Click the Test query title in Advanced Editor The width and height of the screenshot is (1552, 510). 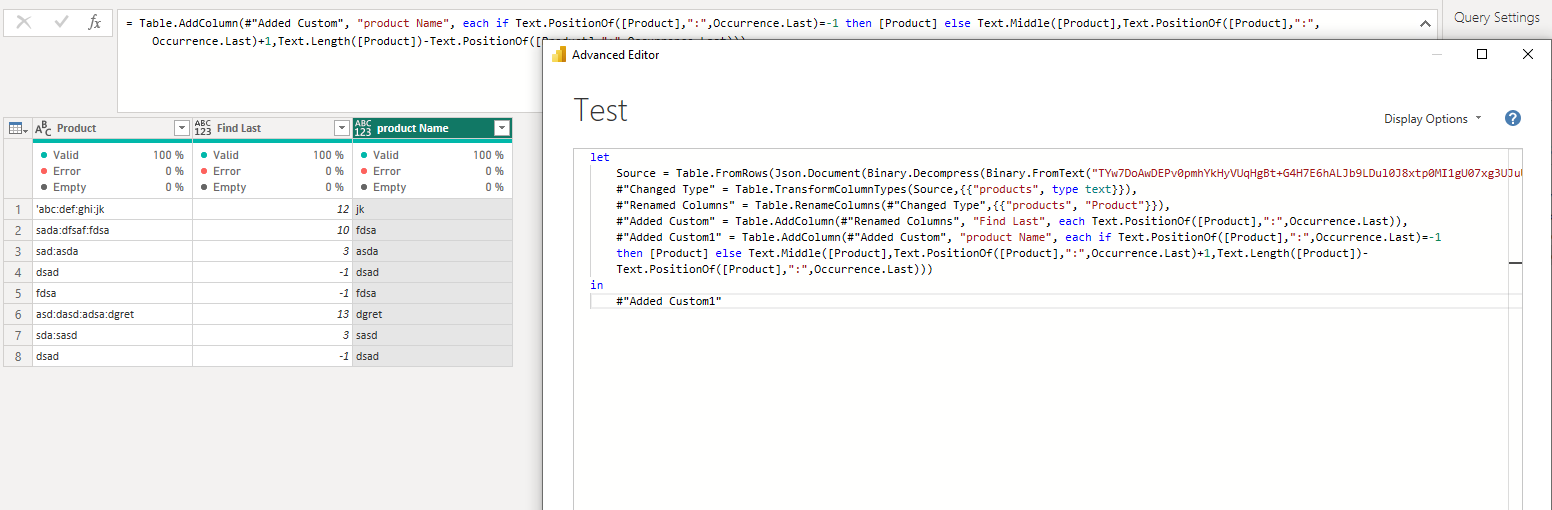point(601,110)
